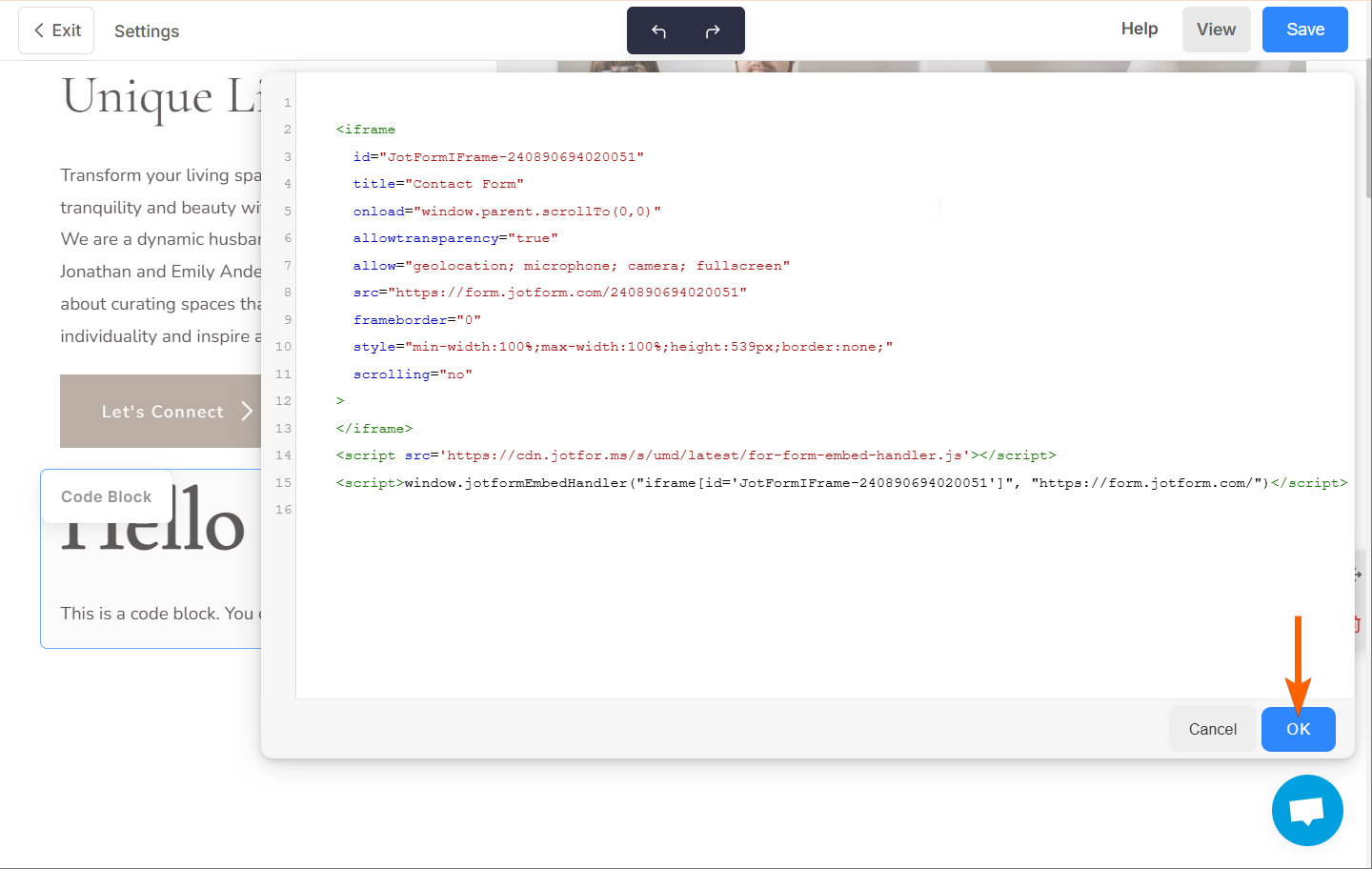The width and height of the screenshot is (1372, 869).
Task: Click the allow geolocation attribute line
Action: (572, 266)
